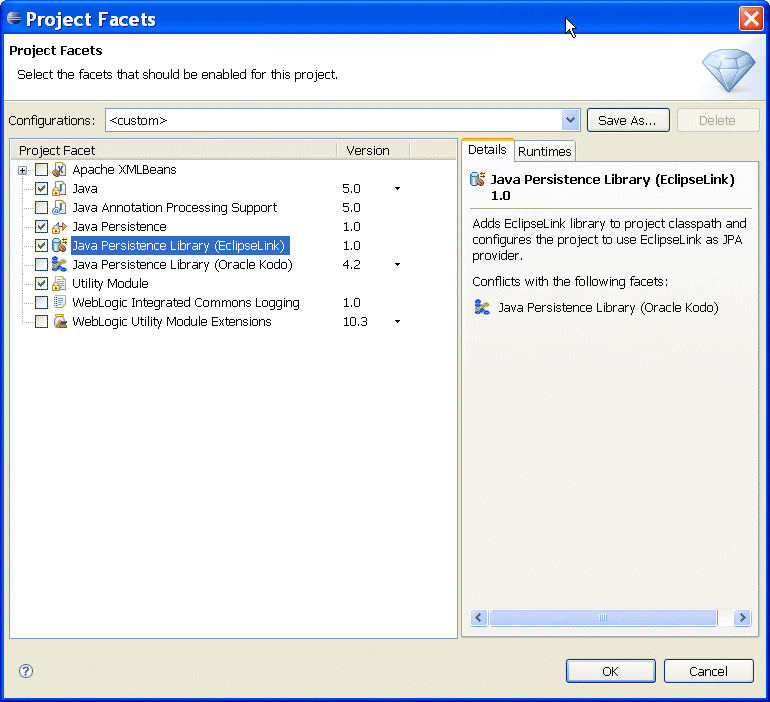Click the Utility Module facet icon

59,284
